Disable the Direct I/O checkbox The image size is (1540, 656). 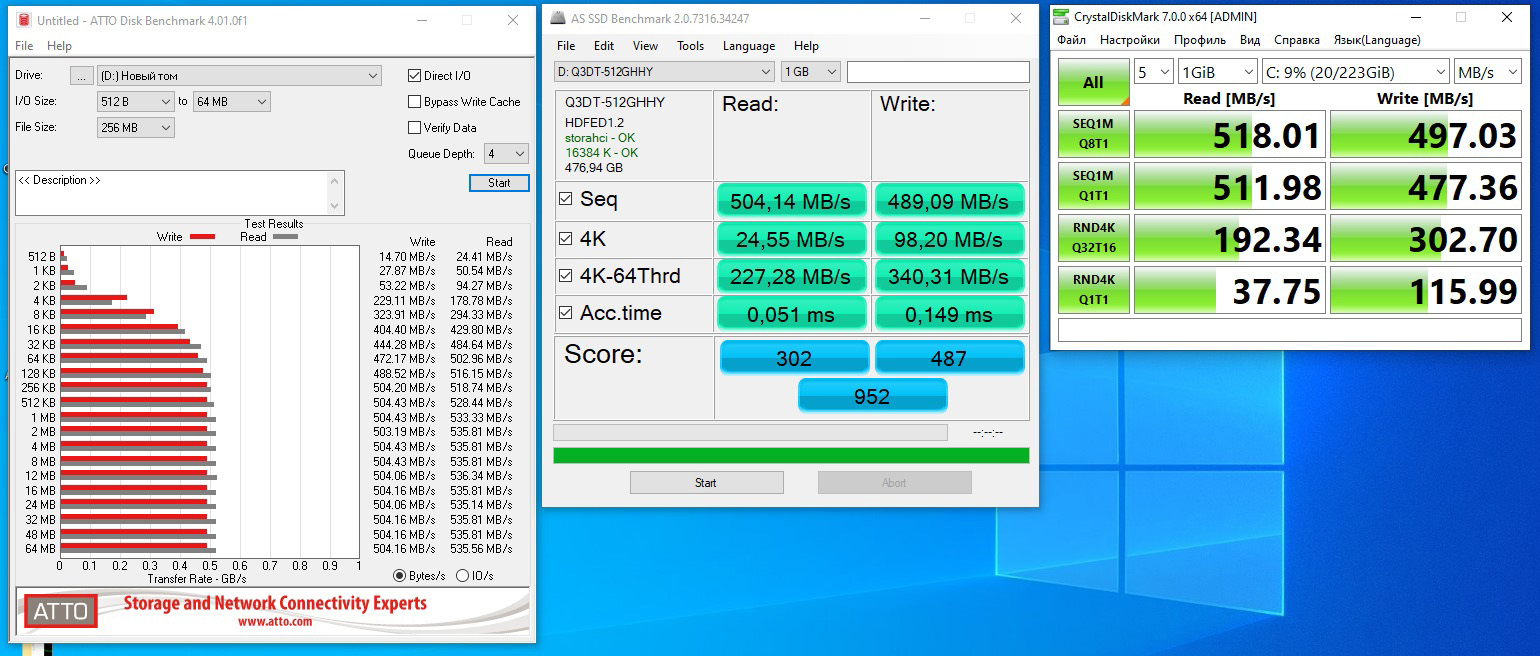pyautogui.click(x=415, y=76)
